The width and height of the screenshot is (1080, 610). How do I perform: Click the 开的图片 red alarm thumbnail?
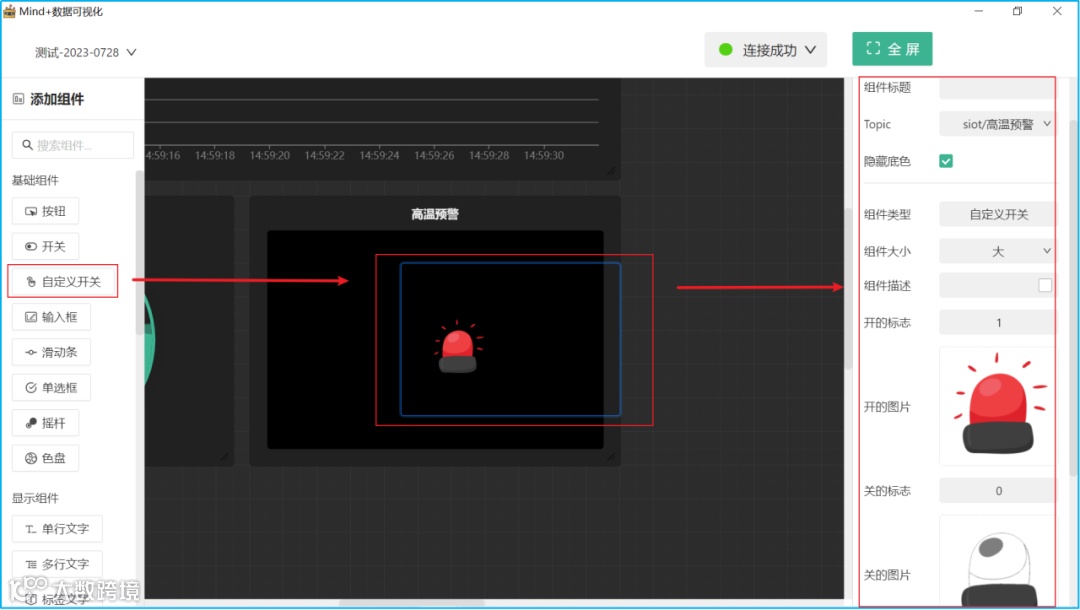[997, 406]
